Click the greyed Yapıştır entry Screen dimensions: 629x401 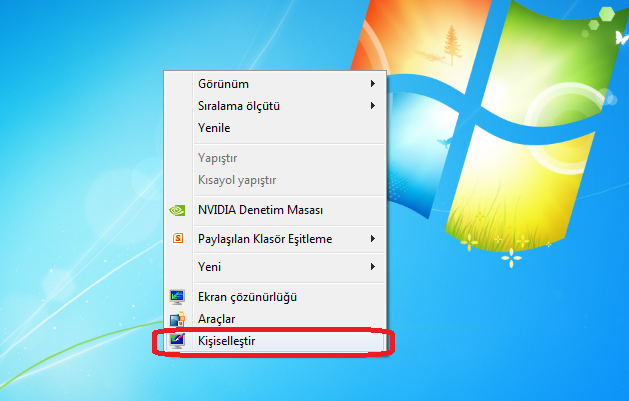click(x=275, y=158)
